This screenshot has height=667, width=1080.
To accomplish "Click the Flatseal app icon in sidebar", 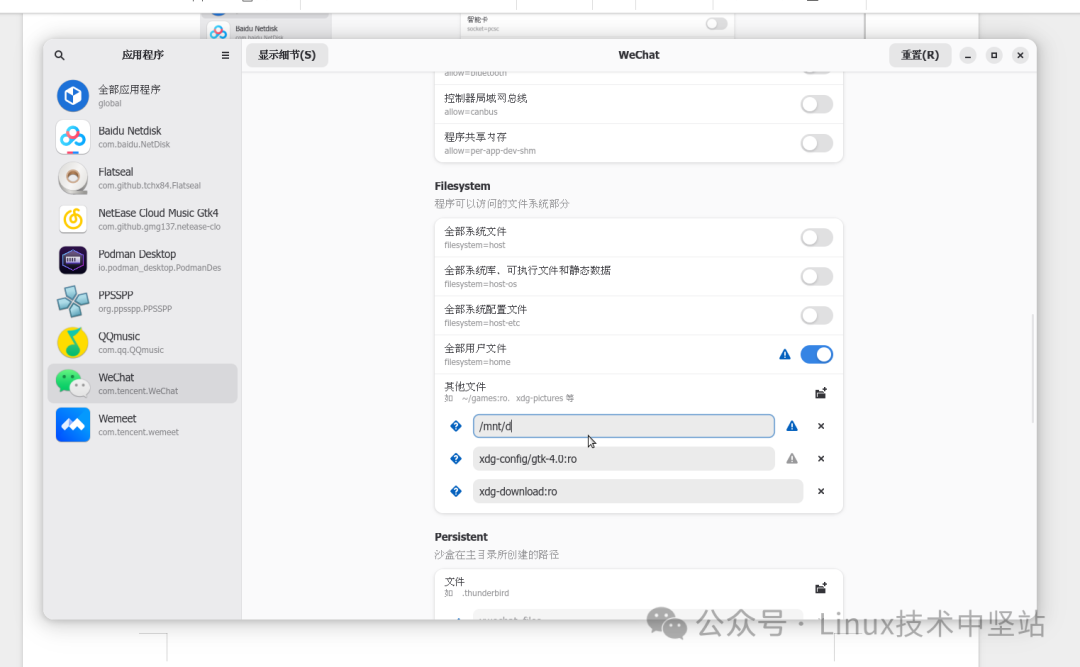I will (71, 177).
